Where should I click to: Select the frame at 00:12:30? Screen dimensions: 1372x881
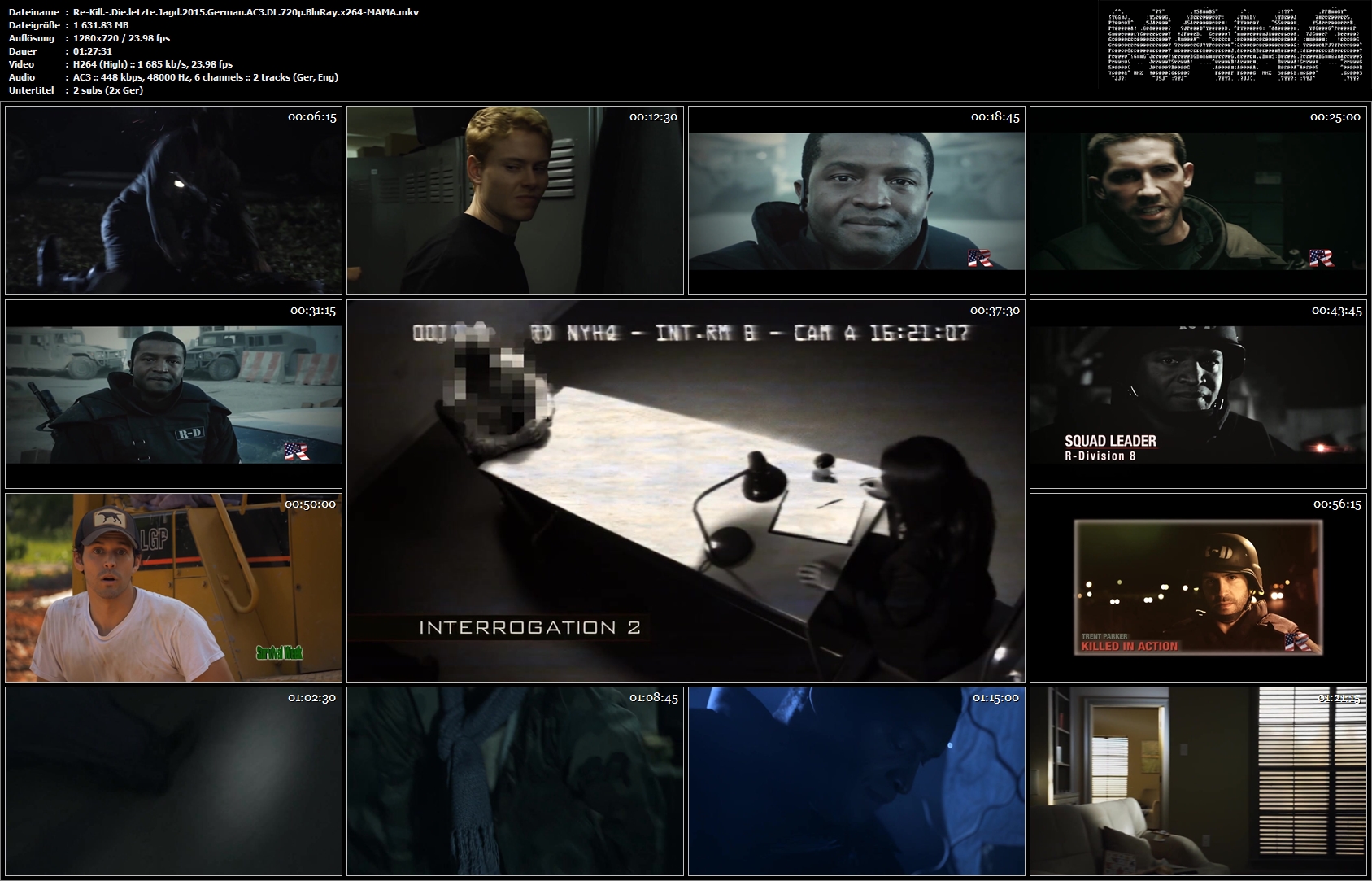point(515,200)
